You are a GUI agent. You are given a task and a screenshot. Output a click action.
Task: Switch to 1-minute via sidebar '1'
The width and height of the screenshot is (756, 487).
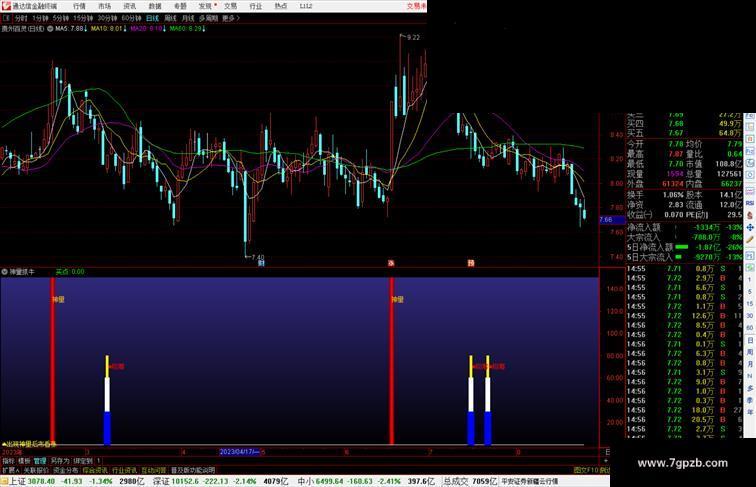(750, 280)
